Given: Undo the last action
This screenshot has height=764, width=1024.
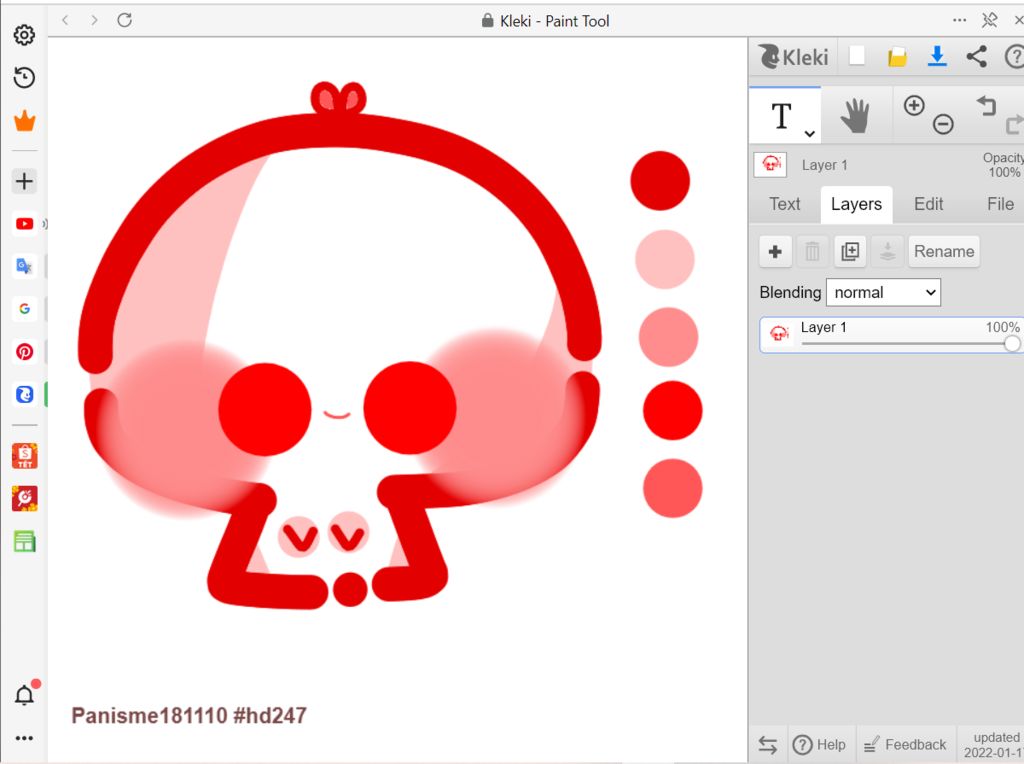Looking at the screenshot, I should click(986, 105).
